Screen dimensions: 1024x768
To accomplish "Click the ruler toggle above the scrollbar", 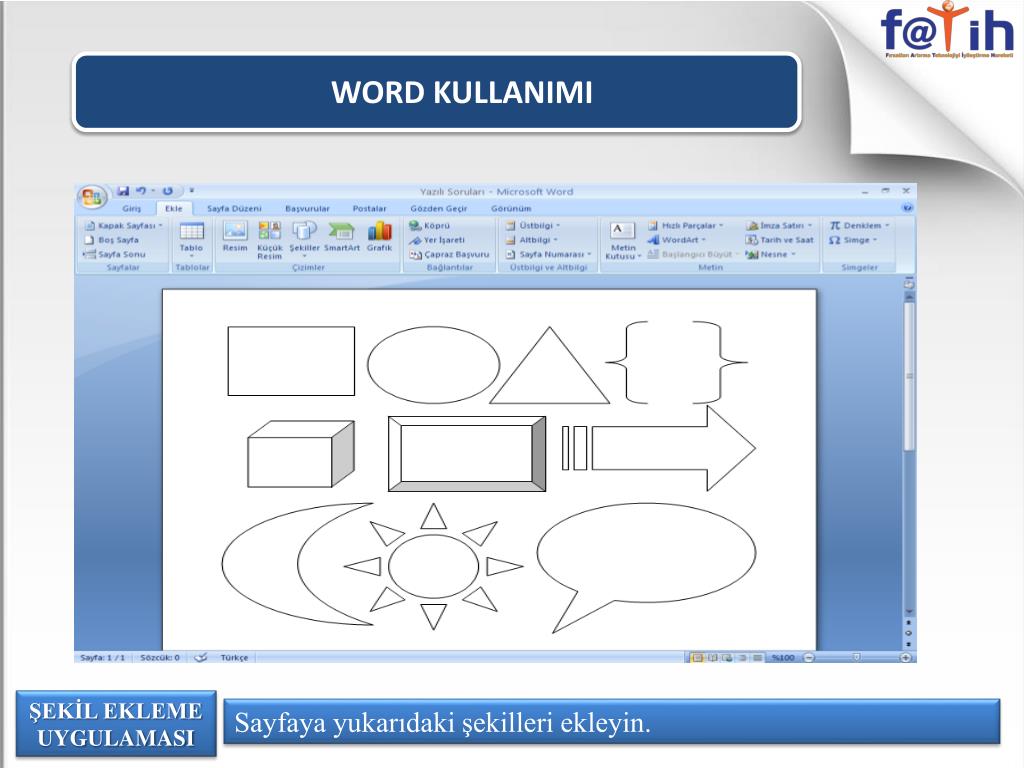I will pyautogui.click(x=908, y=284).
